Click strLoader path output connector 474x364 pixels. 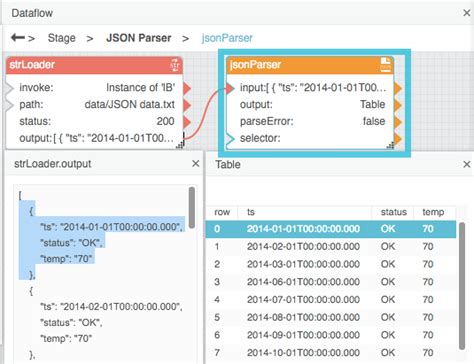point(187,105)
